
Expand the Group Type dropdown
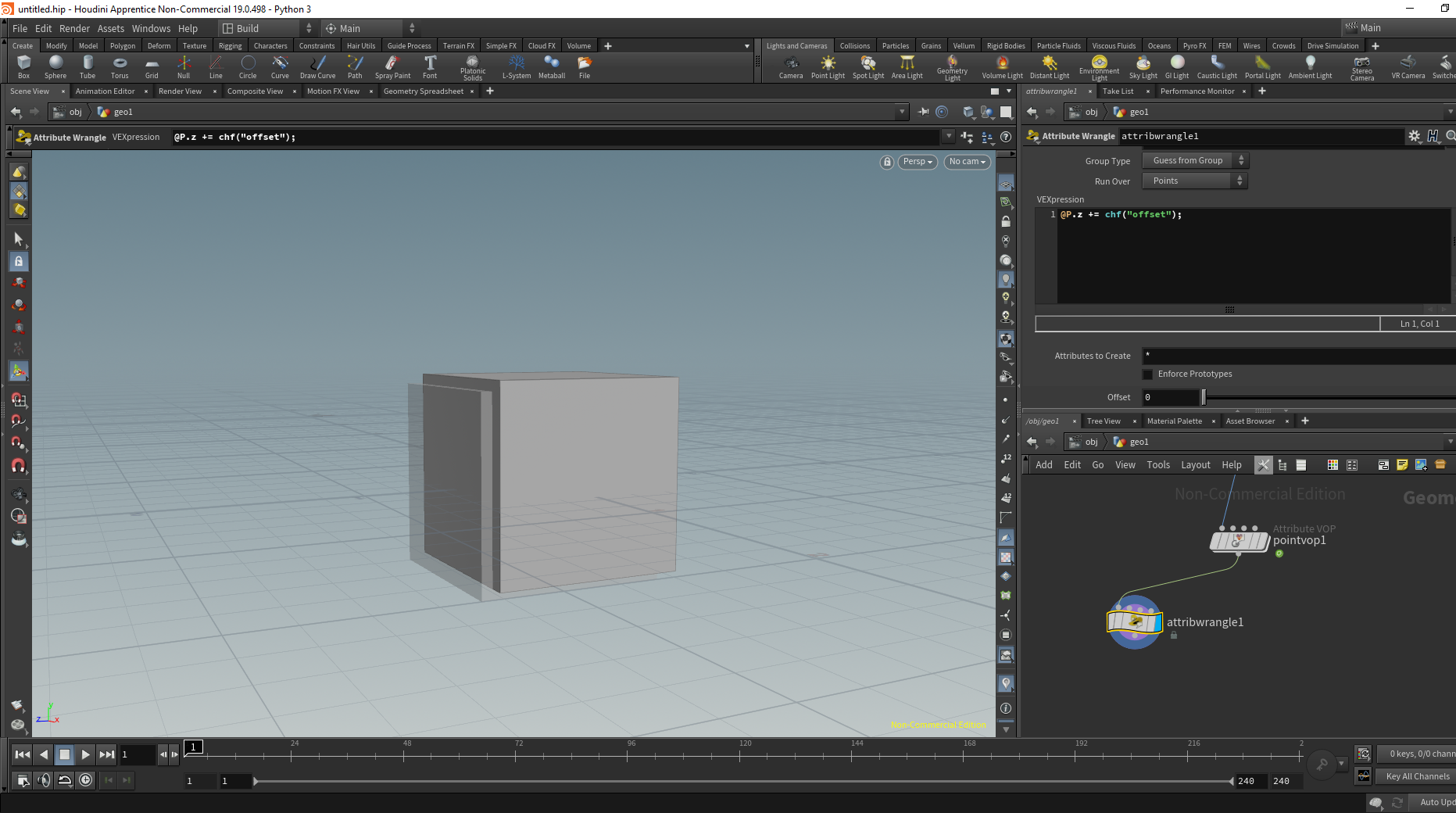click(1194, 160)
